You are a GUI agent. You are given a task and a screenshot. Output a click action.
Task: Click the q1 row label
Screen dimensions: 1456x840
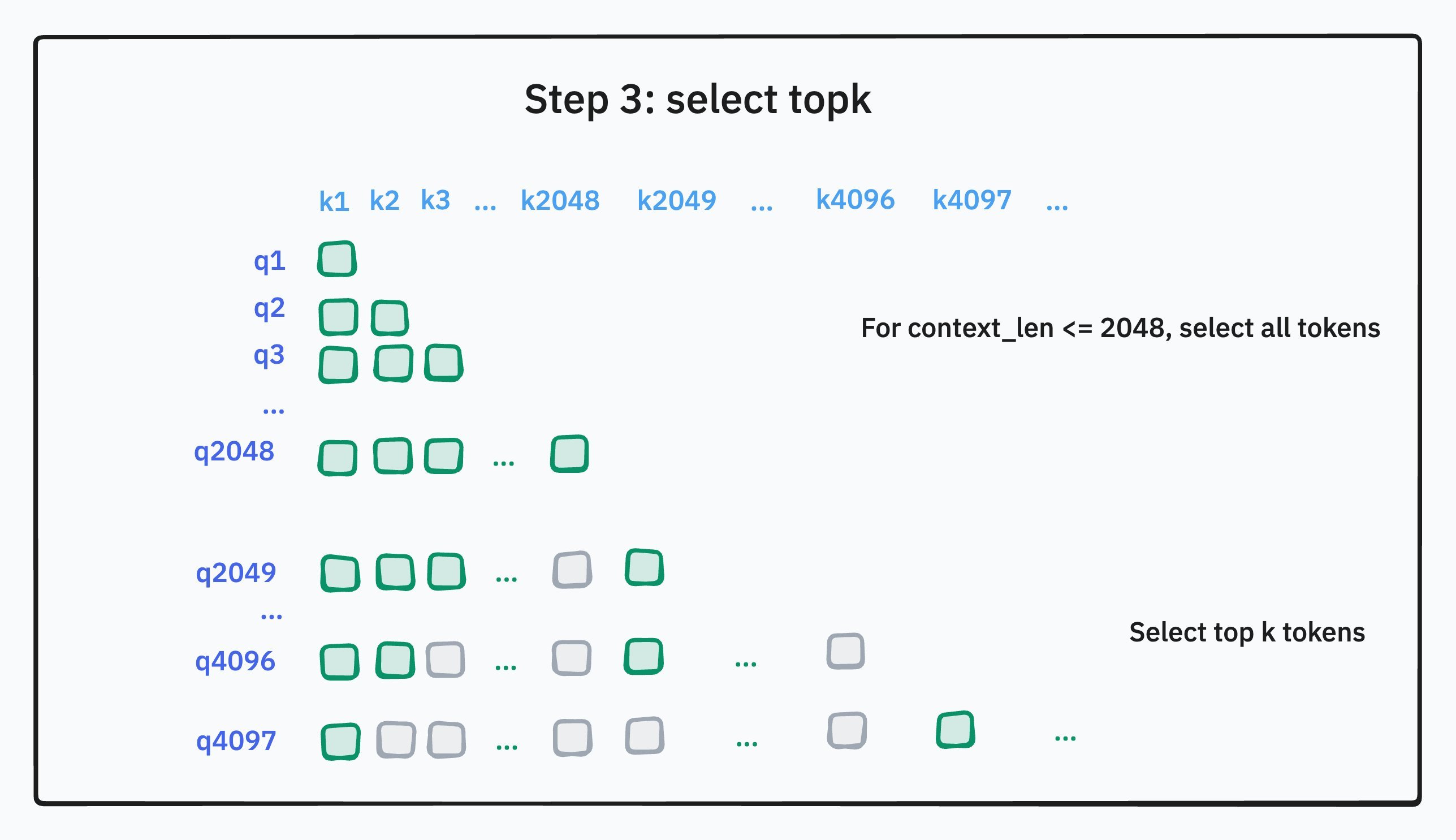[269, 261]
